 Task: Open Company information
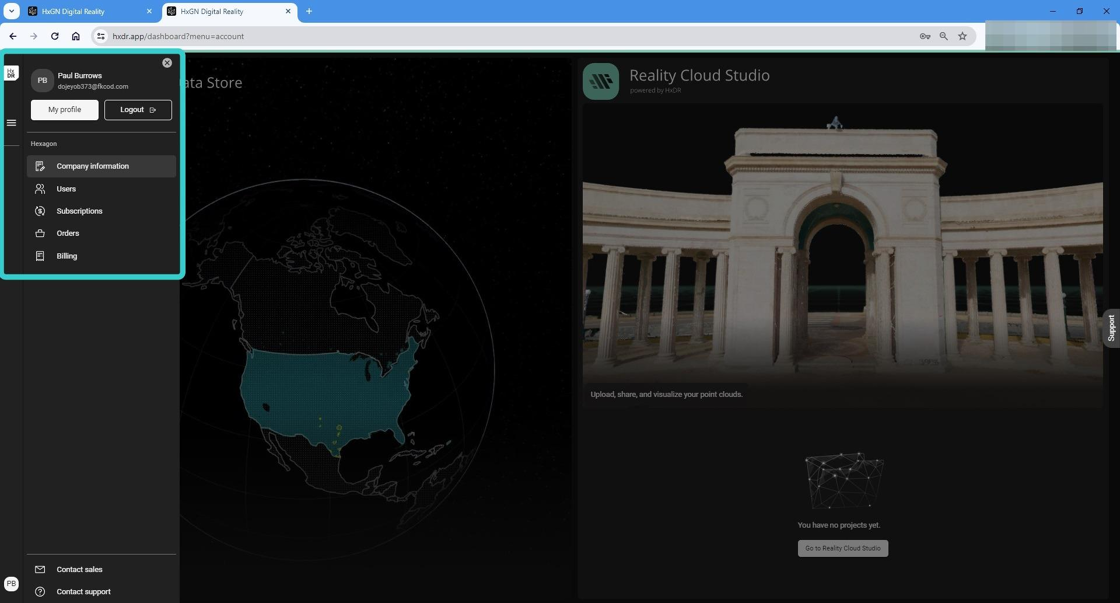tap(101, 166)
